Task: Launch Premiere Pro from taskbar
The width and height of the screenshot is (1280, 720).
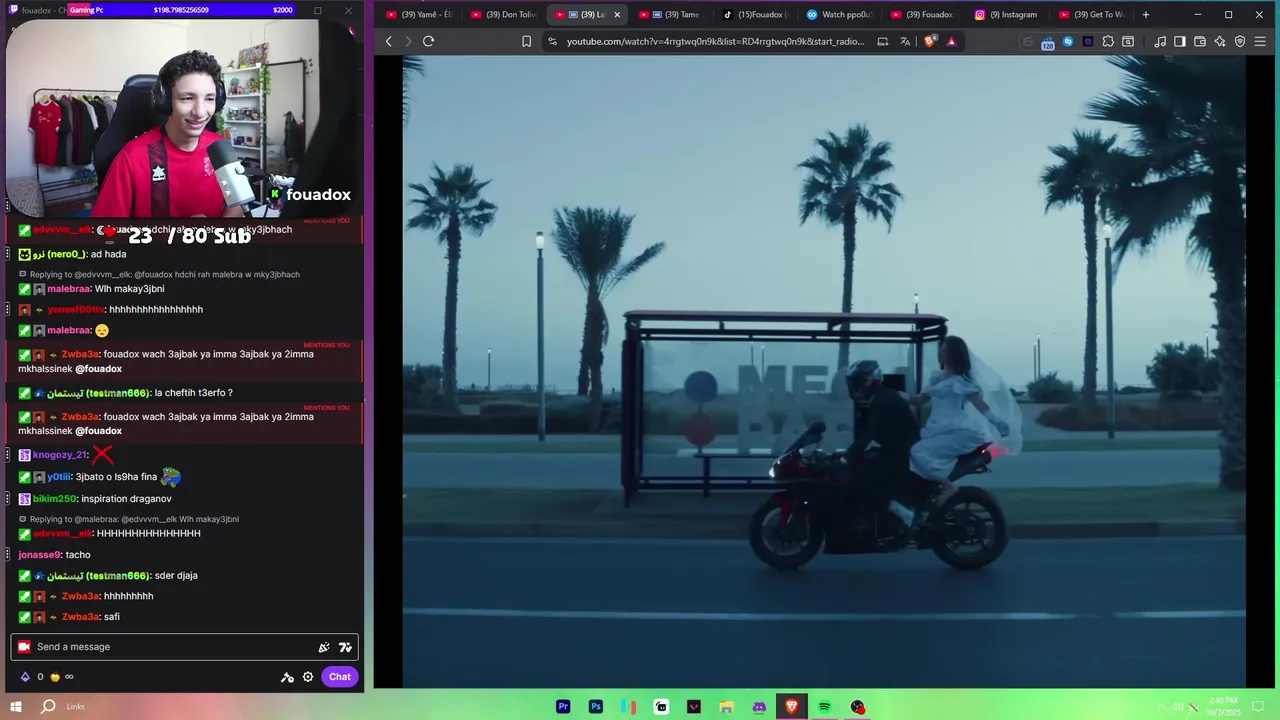Action: [x=563, y=707]
